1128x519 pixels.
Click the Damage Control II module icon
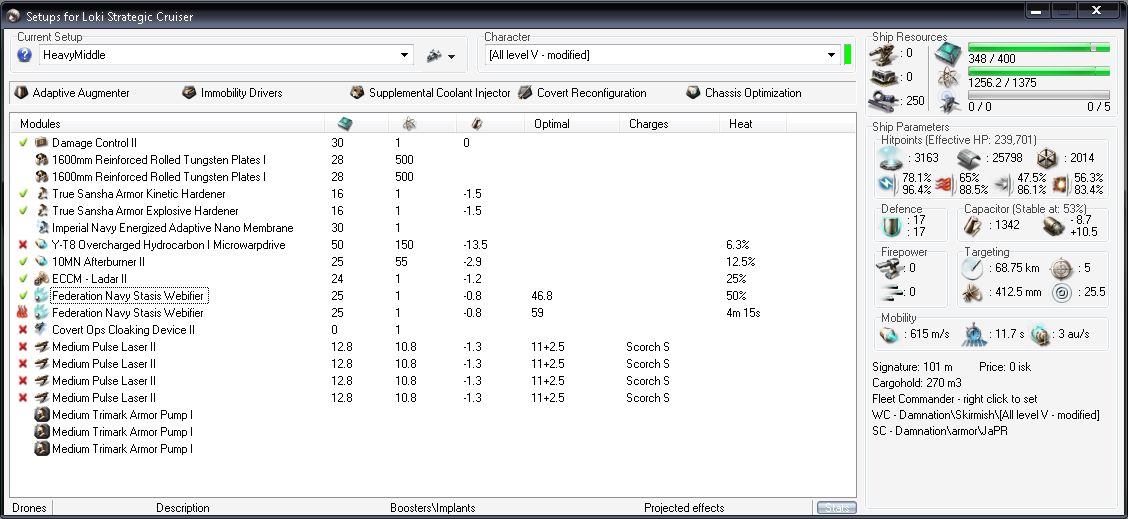pyautogui.click(x=42, y=143)
